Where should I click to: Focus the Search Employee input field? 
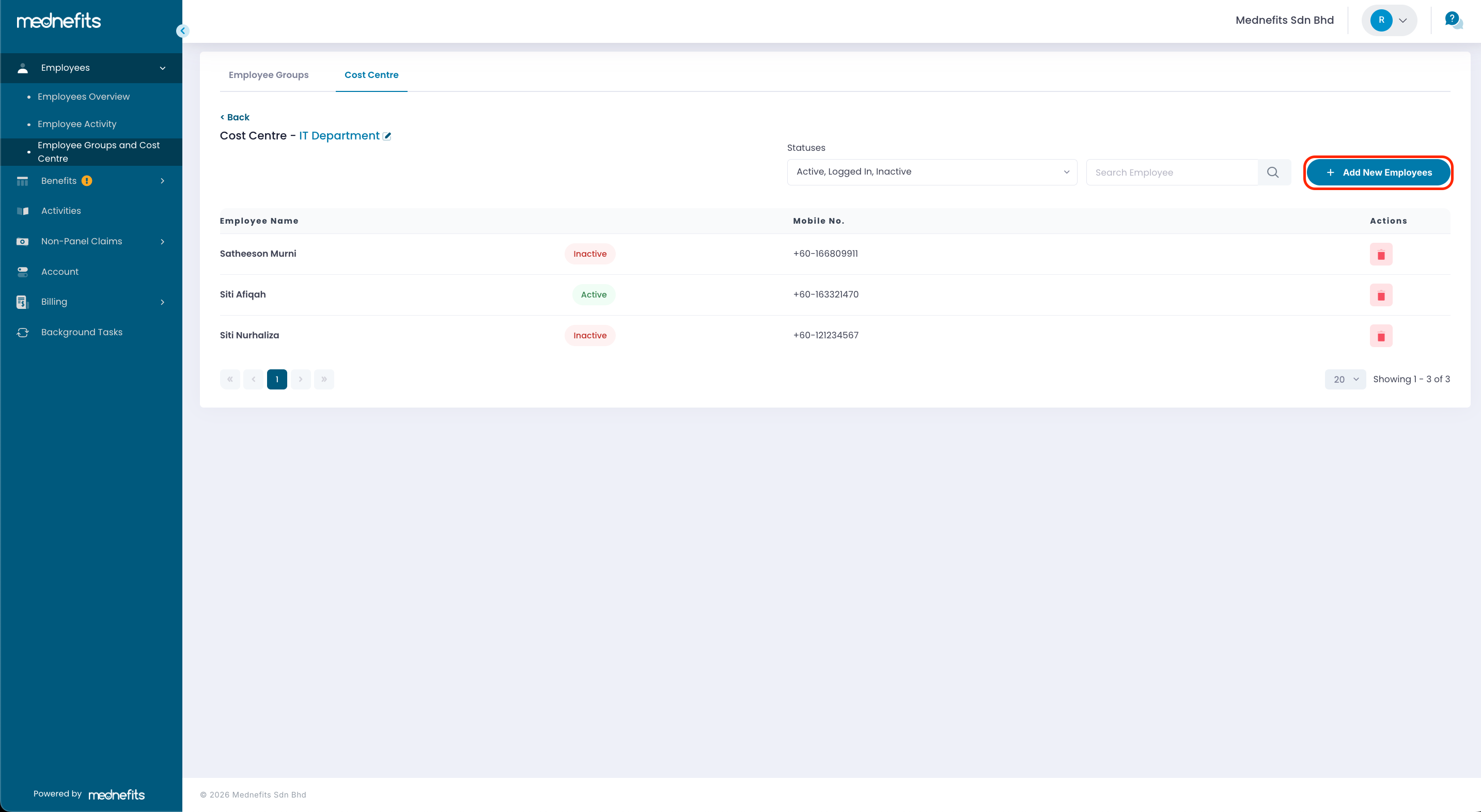pyautogui.click(x=1171, y=173)
